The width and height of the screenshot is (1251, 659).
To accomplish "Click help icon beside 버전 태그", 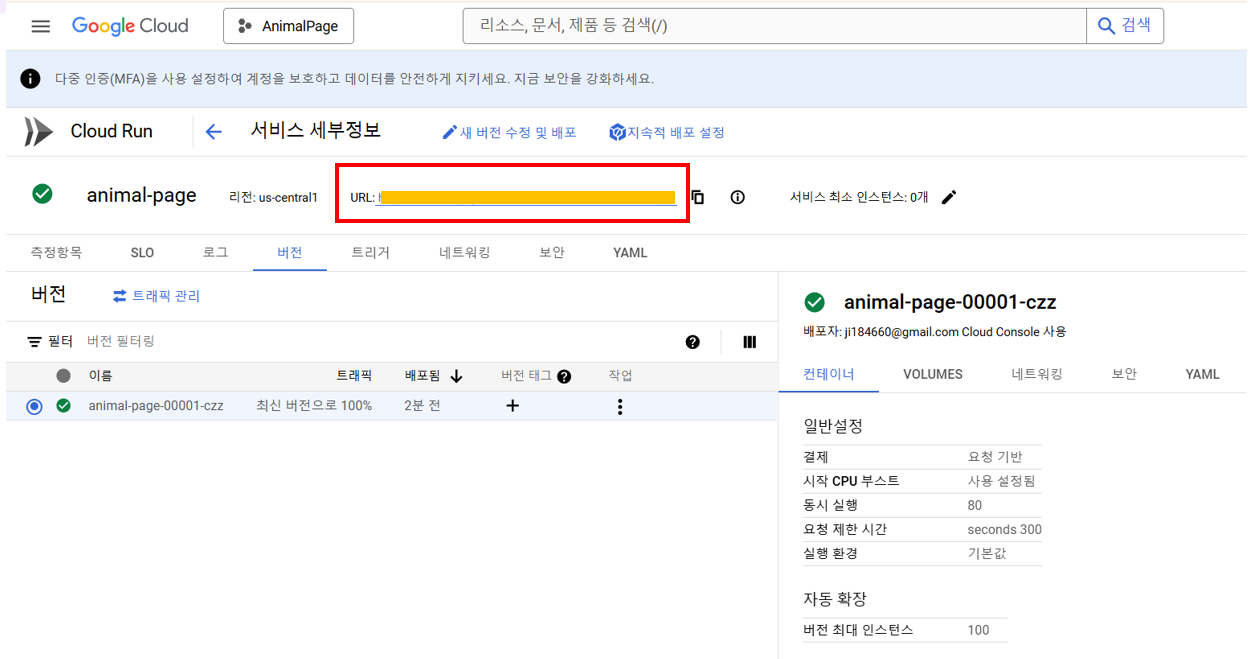I will coord(564,377).
